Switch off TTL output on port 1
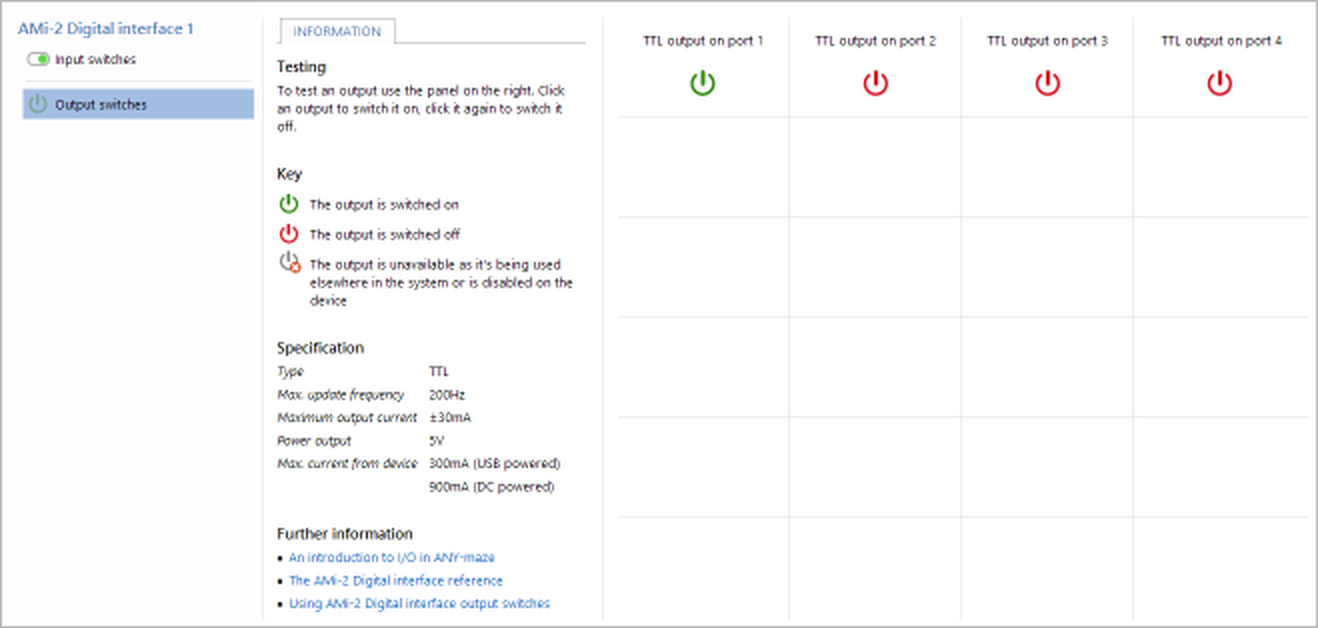 (703, 83)
